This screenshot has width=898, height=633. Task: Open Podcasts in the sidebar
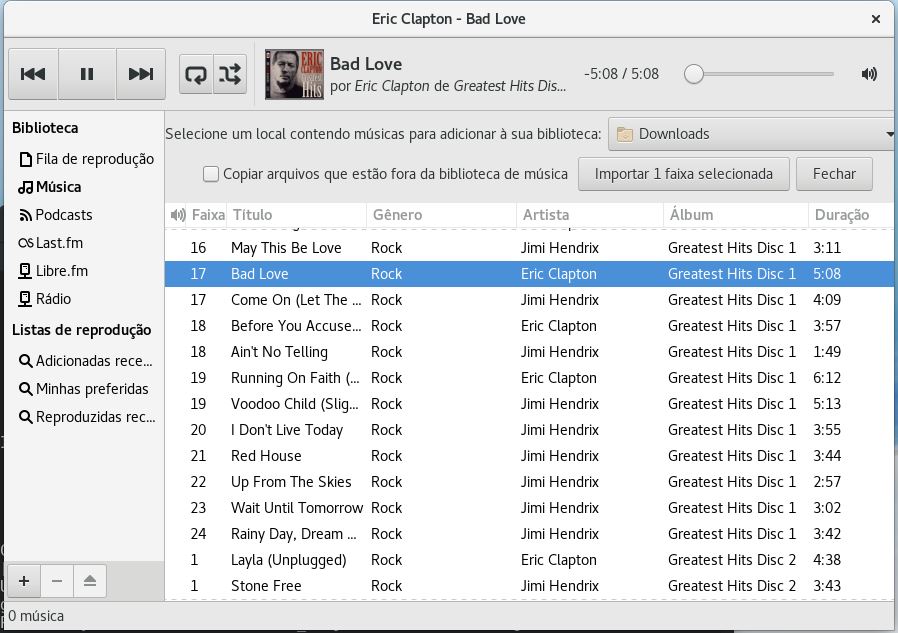pos(63,215)
